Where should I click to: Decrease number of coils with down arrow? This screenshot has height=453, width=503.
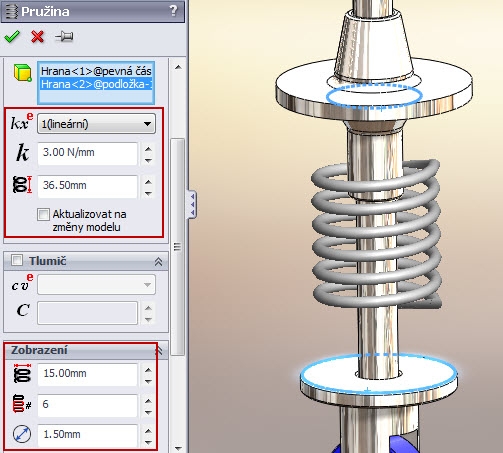148,412
